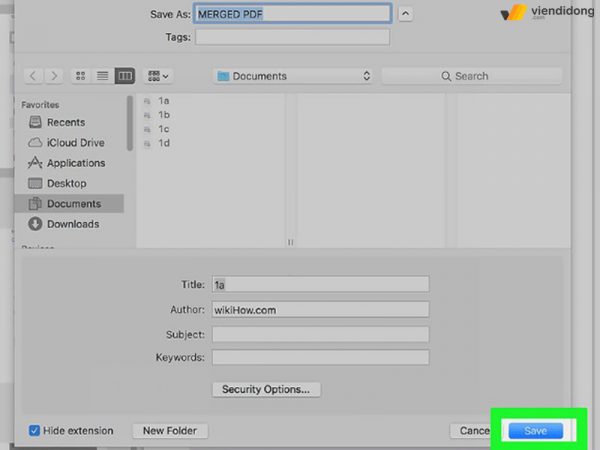
Task: Click the back navigation arrow
Action: (32, 76)
